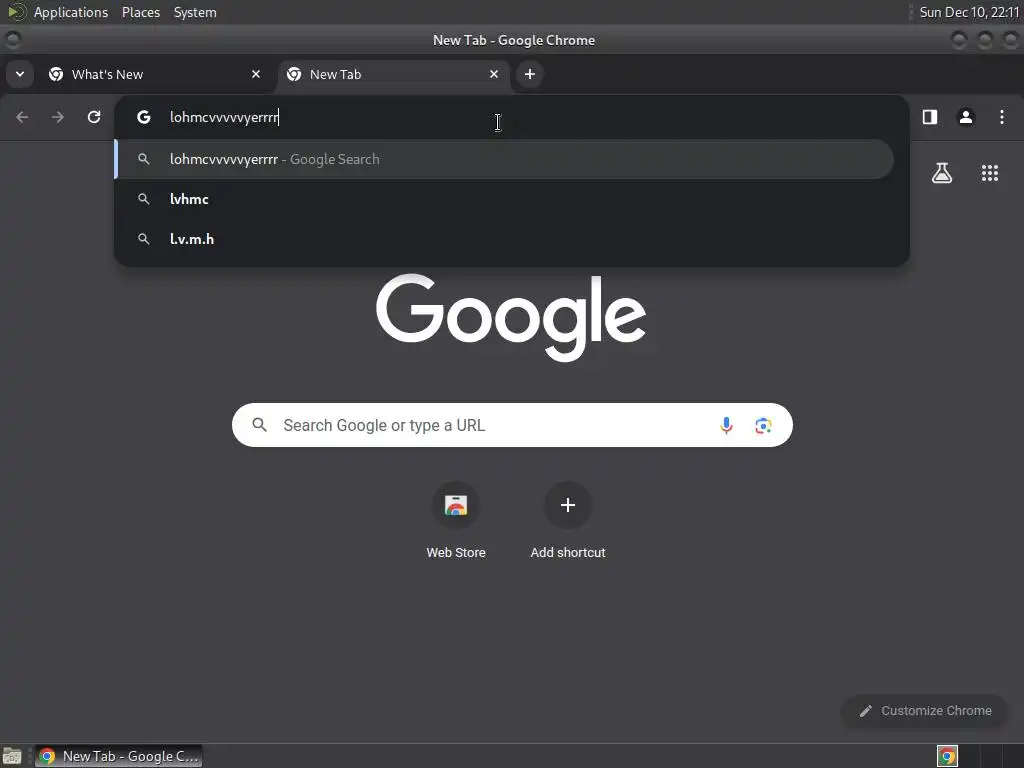Click the Chrome reload page icon

94,117
